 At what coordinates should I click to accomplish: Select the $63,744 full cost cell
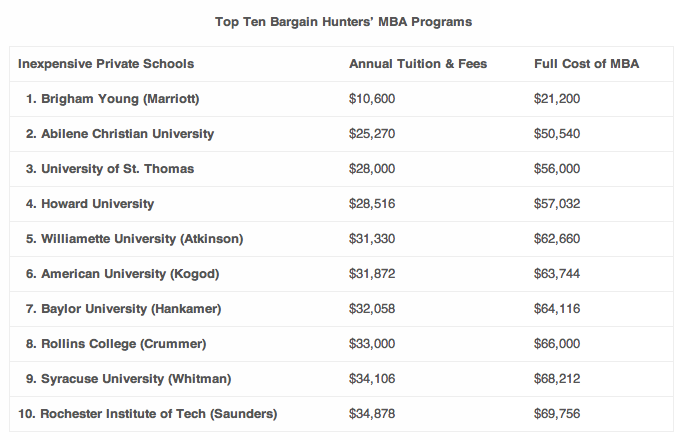click(557, 274)
